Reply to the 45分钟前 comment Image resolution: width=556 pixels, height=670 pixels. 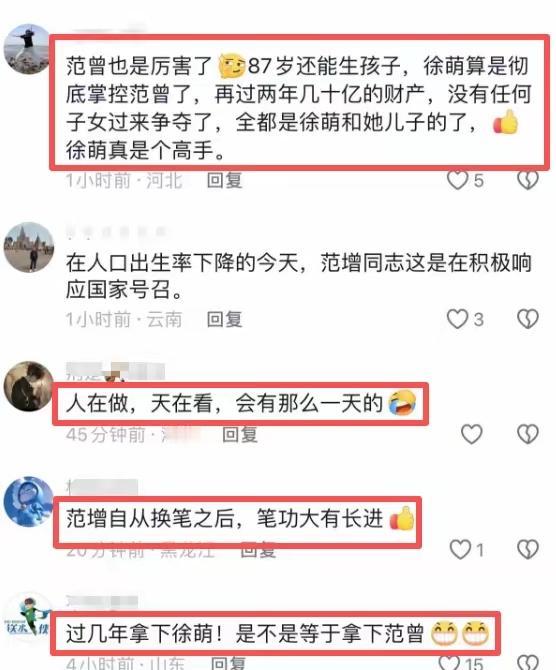[x=240, y=435]
